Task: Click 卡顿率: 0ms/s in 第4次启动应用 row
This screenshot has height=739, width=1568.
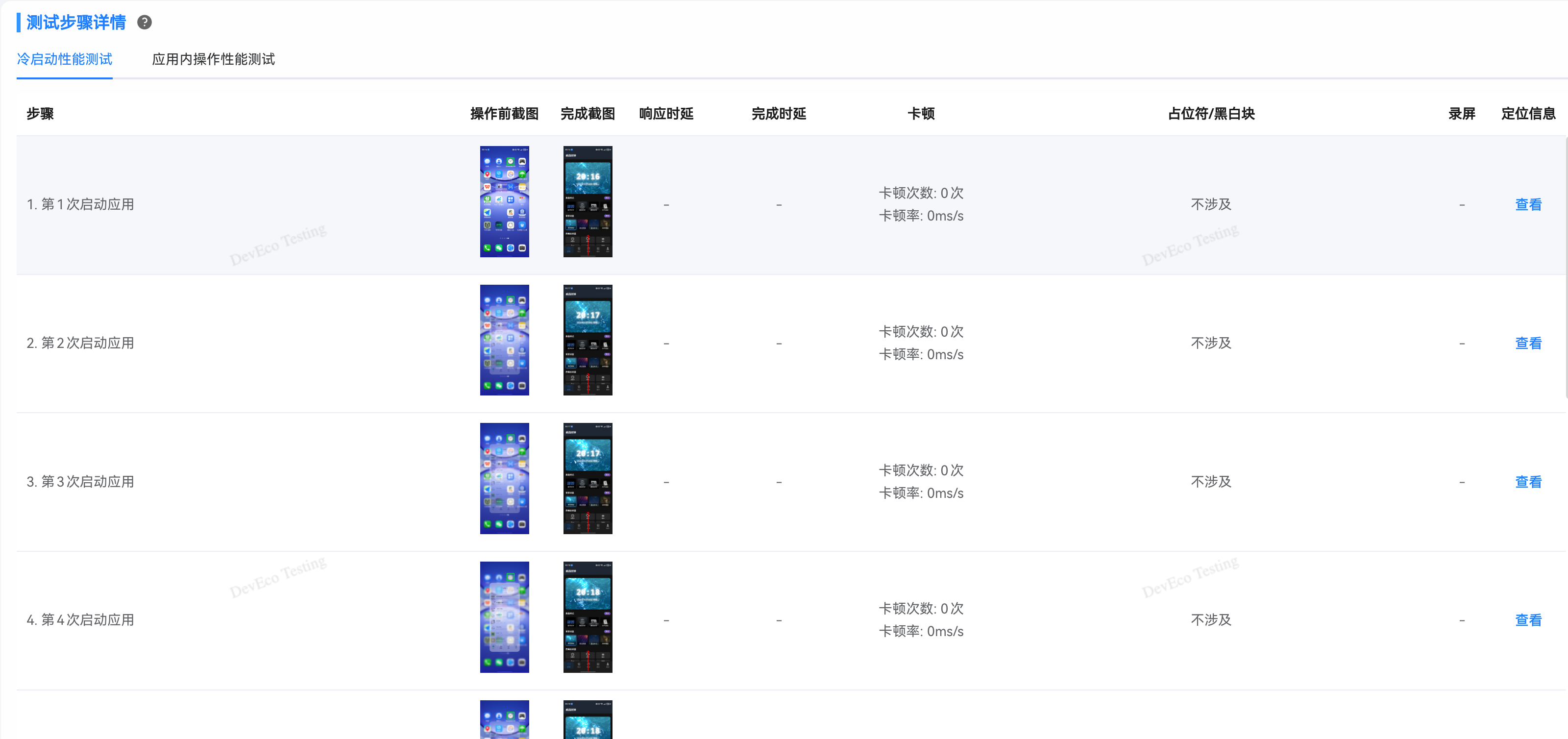Action: [921, 632]
